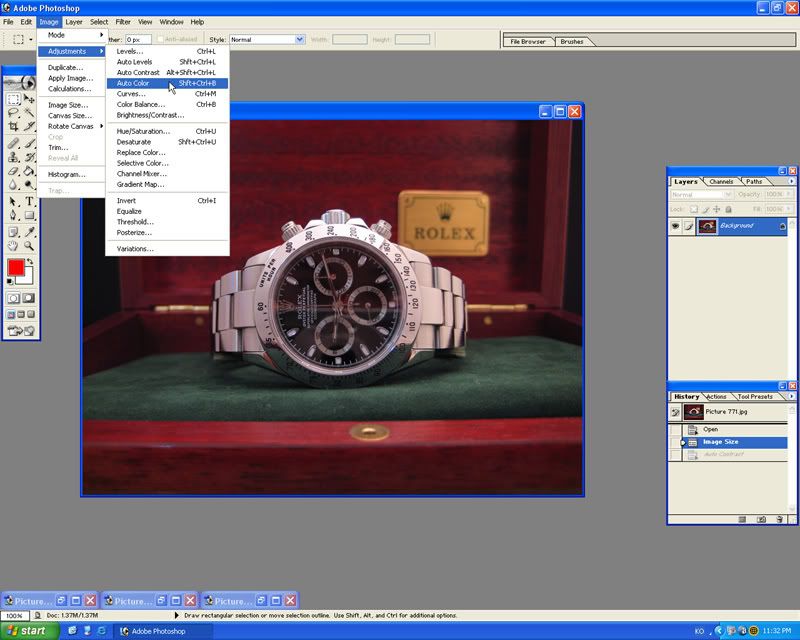
Task: Click the white background color swatch
Action: tap(27, 278)
